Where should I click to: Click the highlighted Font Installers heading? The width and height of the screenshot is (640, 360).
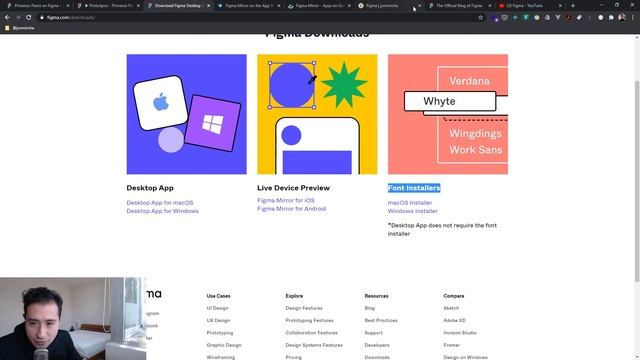[414, 188]
